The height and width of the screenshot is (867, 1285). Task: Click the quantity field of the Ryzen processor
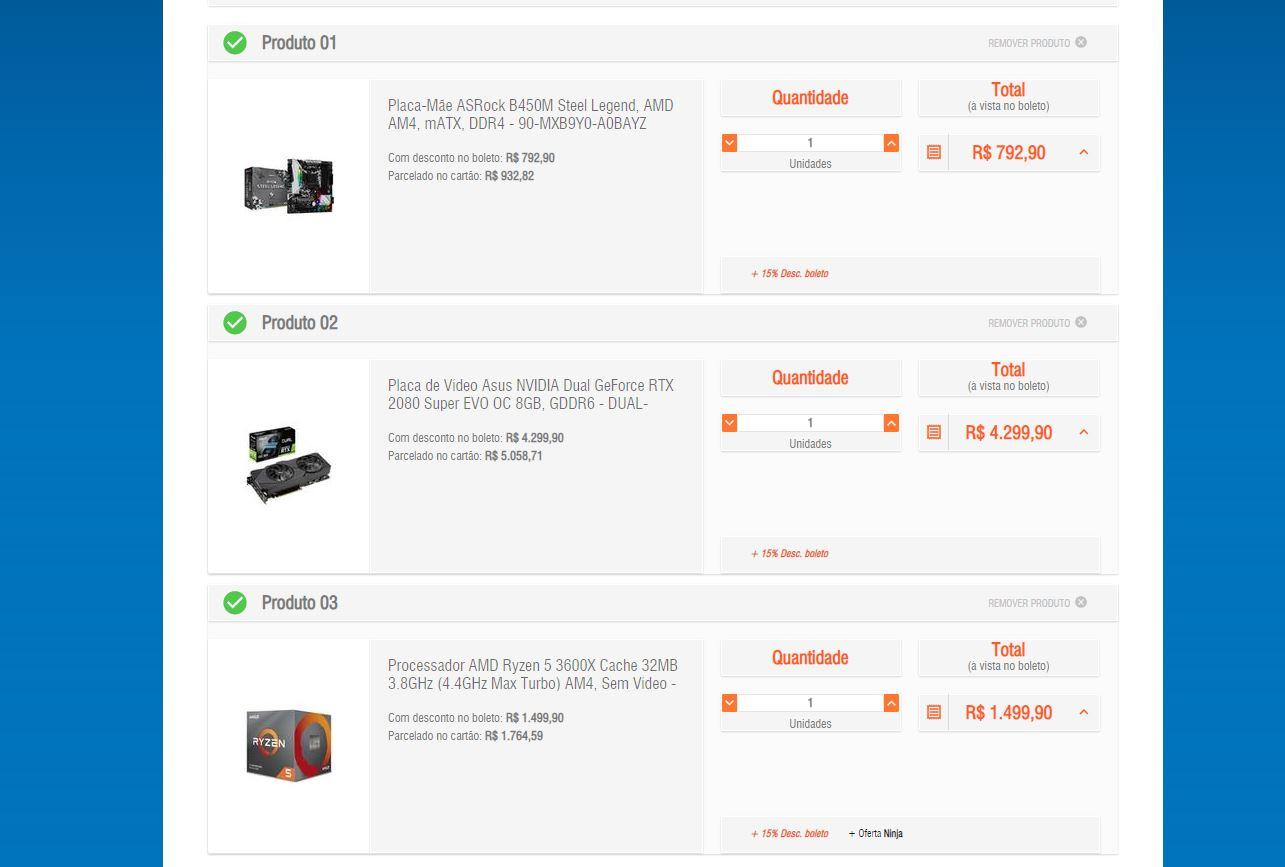[810, 703]
